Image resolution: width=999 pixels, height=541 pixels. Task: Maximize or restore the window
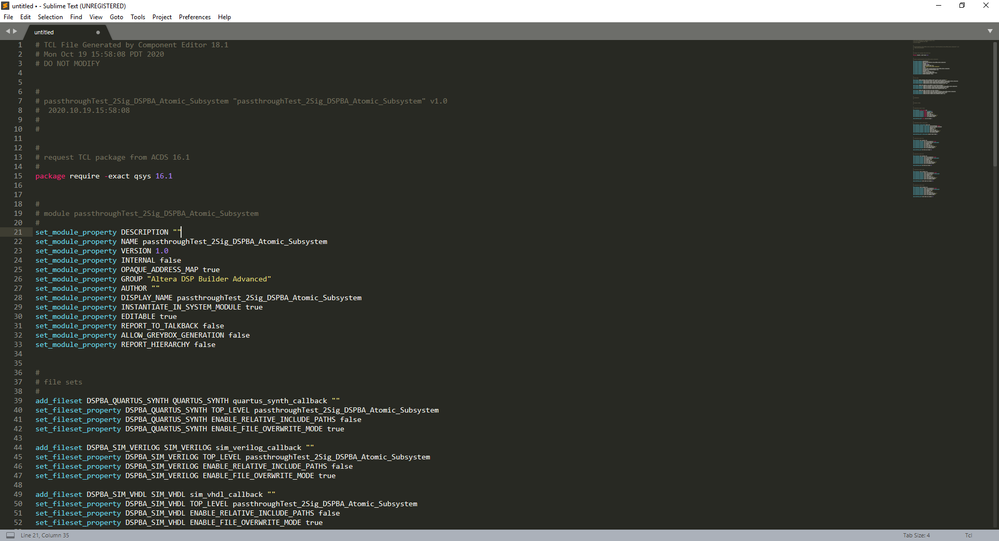pyautogui.click(x=962, y=6)
